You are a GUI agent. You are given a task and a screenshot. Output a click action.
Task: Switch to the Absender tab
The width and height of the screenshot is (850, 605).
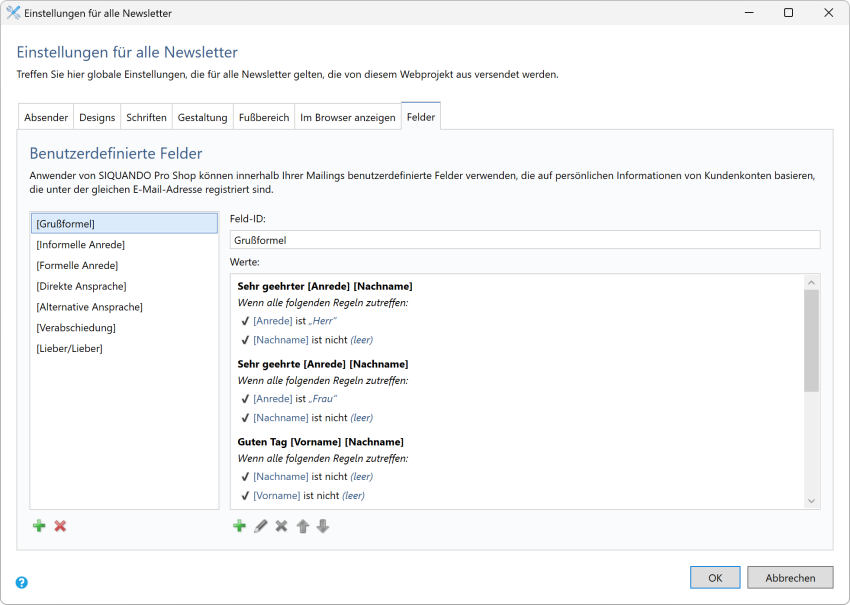46,118
